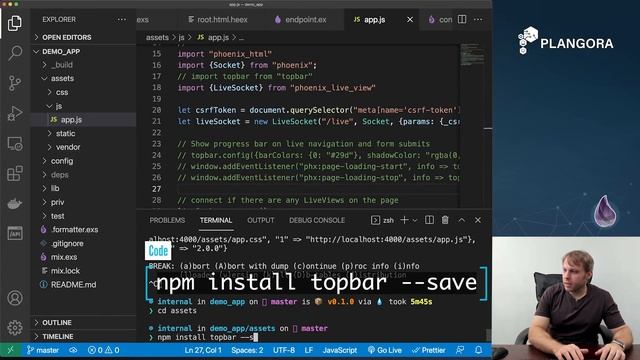Open the Explorer view icon

[15, 22]
